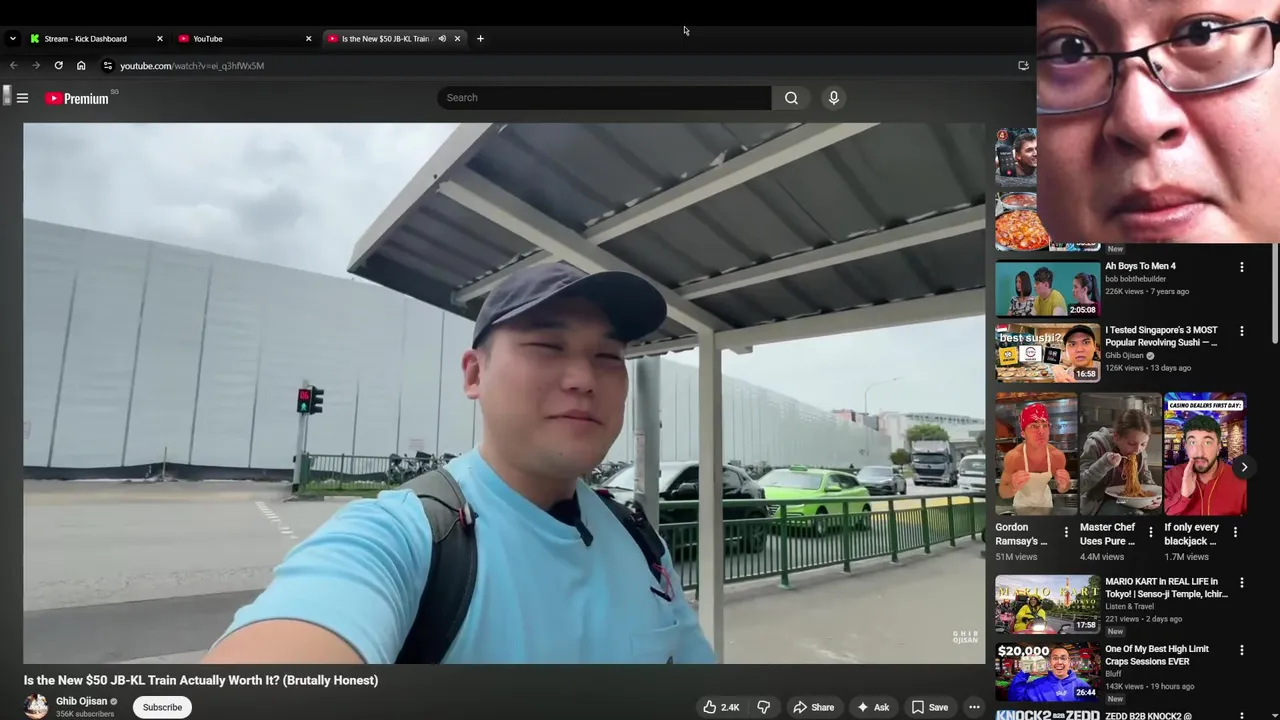
Task: Go to YouTube Premium home logo
Action: 77,98
